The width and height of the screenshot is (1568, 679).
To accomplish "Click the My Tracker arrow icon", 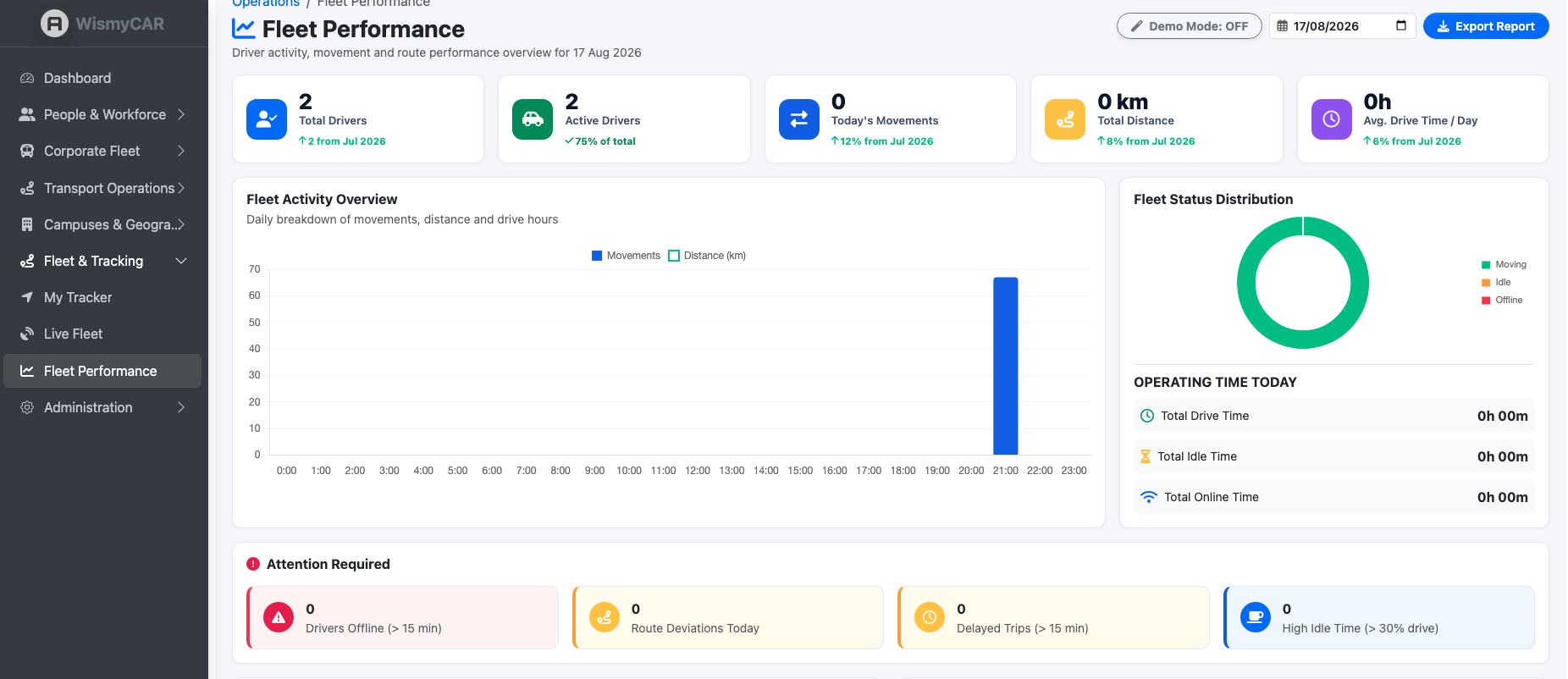I will click(27, 297).
